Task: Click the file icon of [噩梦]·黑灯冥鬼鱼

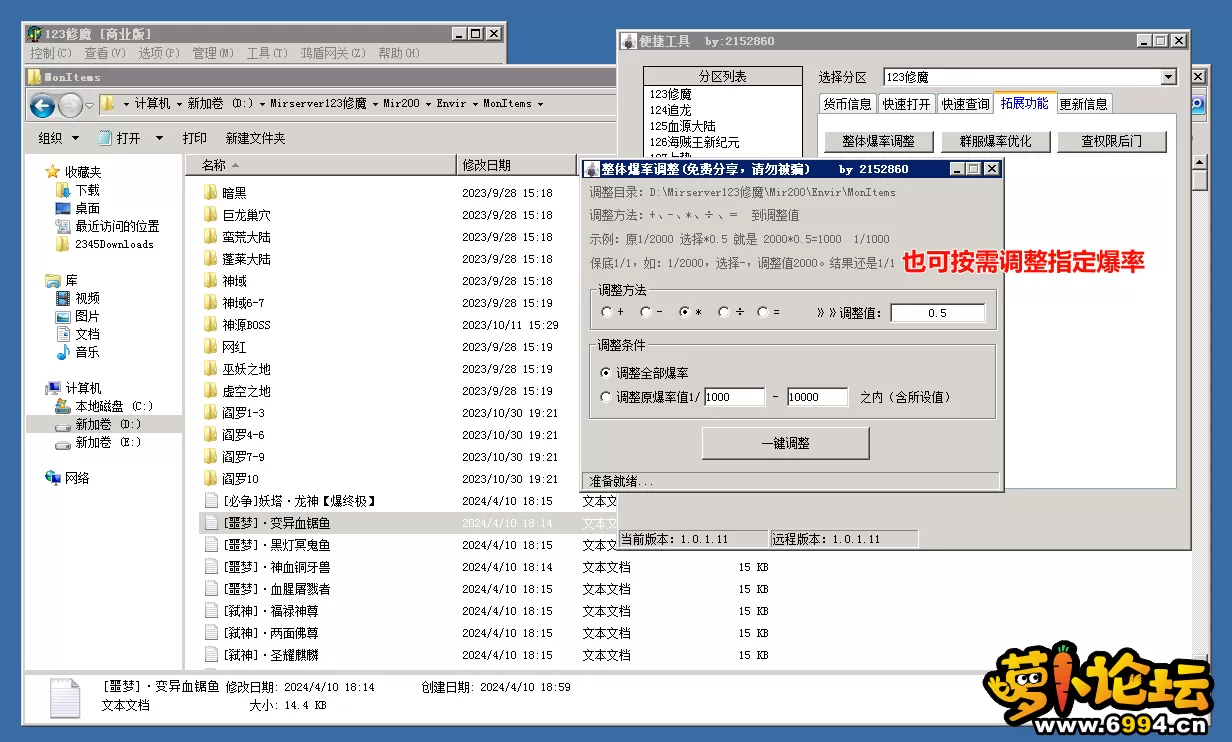Action: click(211, 545)
